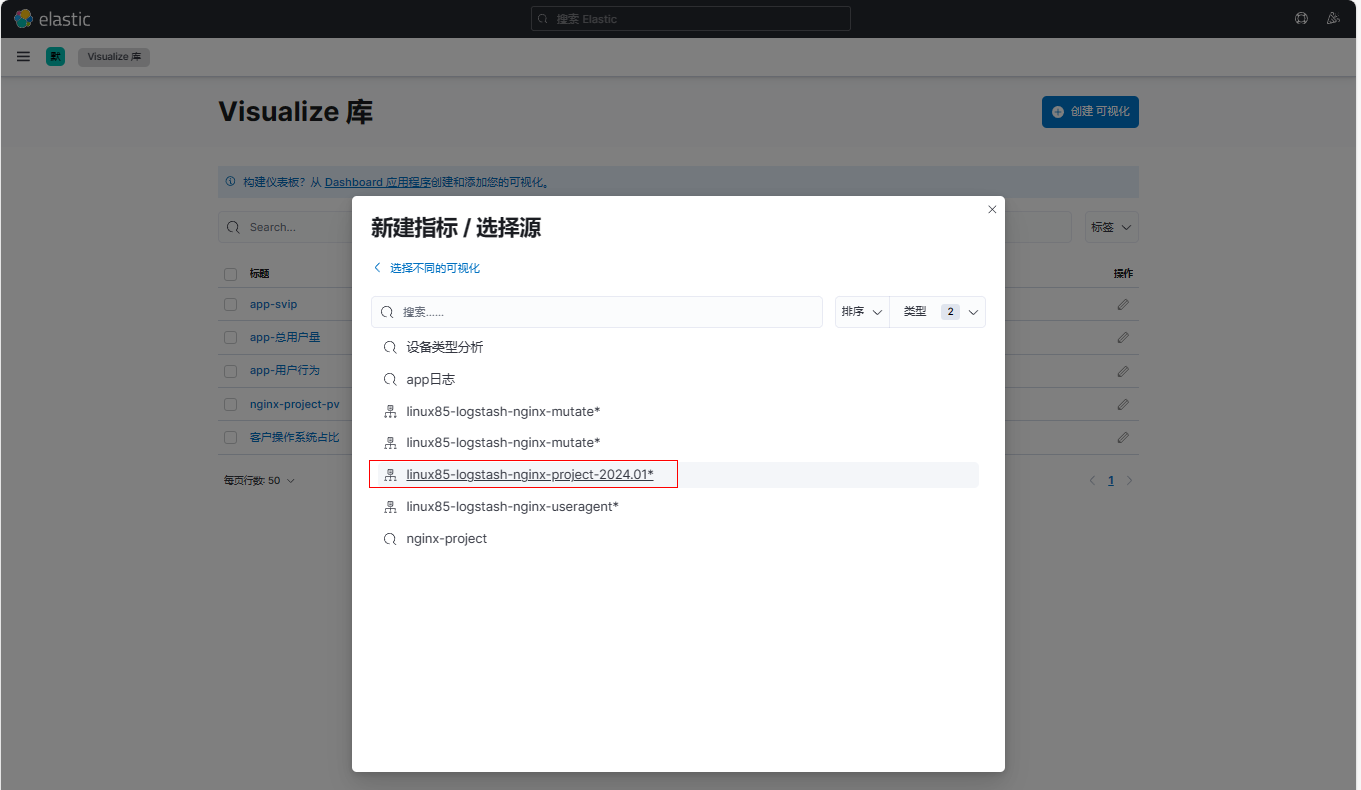
Task: Choose the nginx-project saved search
Action: (446, 539)
